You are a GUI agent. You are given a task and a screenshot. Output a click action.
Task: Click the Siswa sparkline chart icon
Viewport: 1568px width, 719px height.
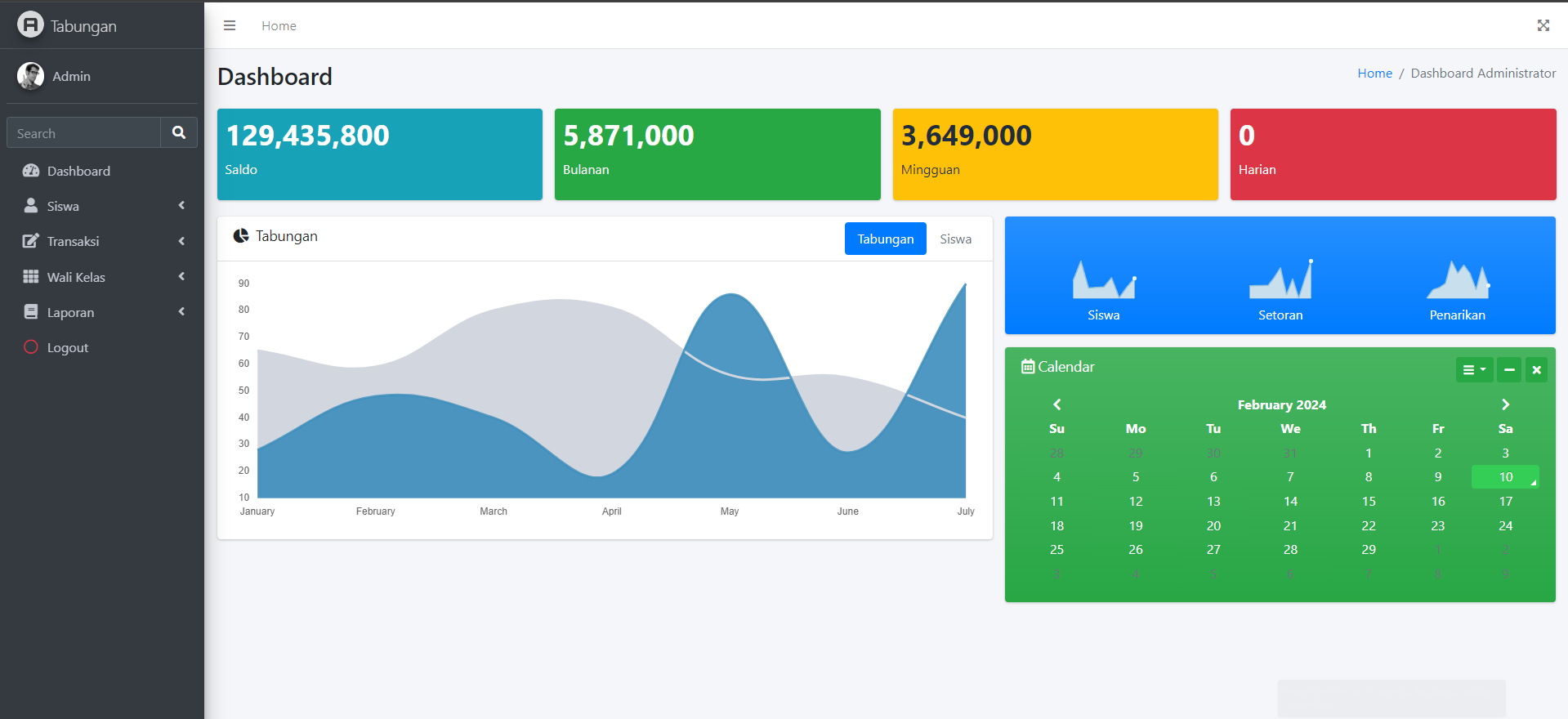[x=1103, y=280]
